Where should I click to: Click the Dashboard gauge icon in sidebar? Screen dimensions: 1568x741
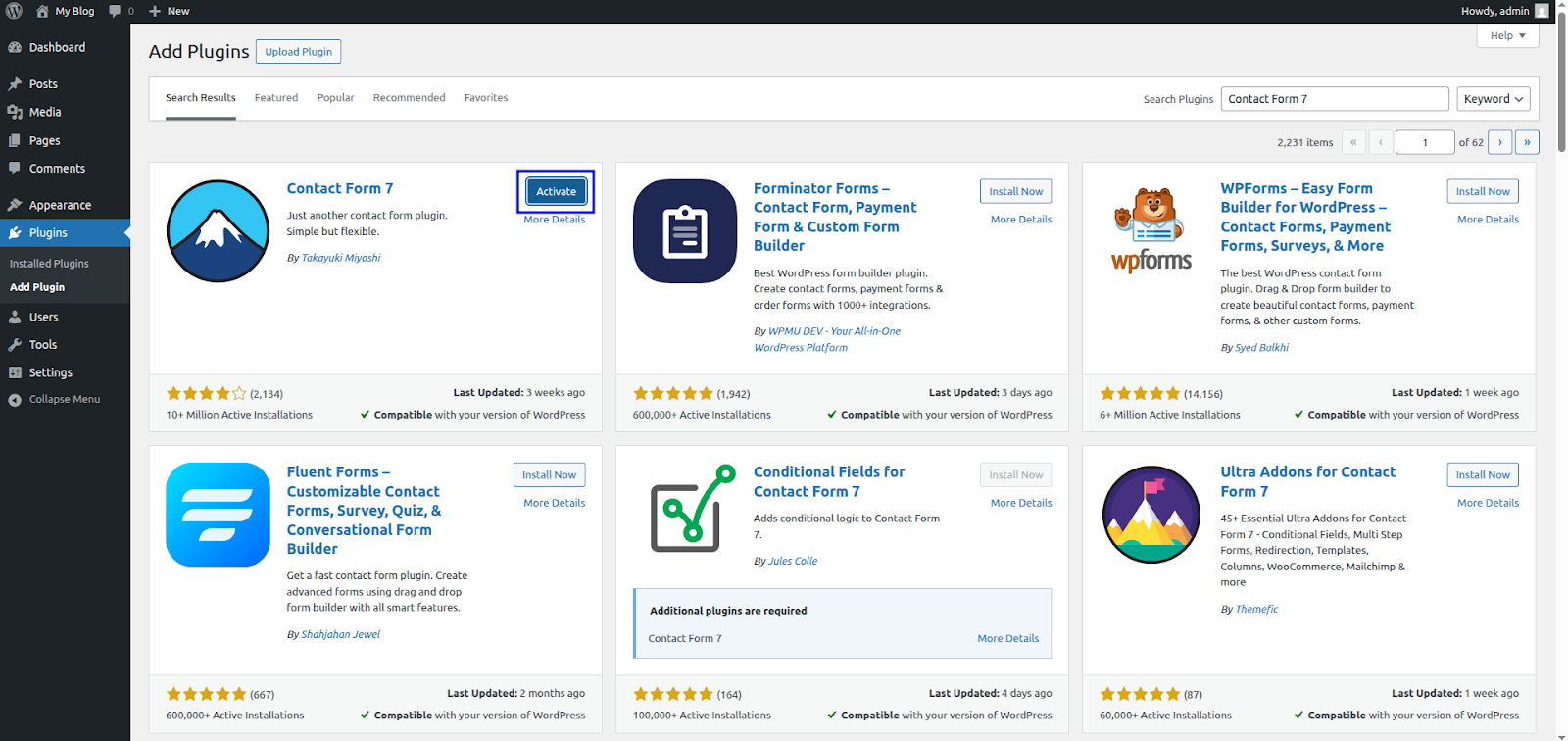(x=15, y=47)
